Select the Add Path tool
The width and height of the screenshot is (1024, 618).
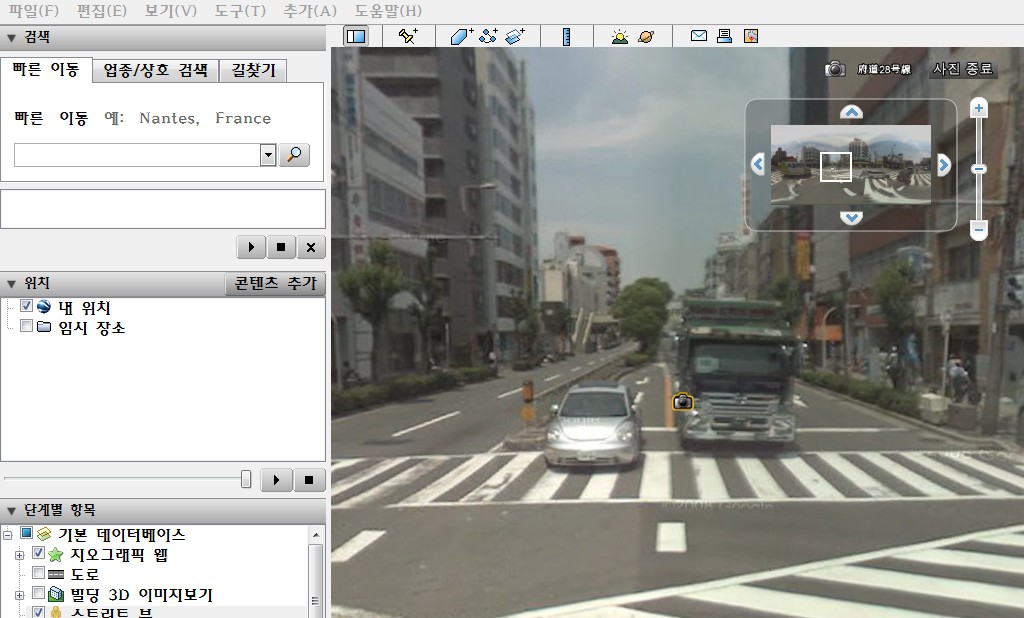click(488, 36)
